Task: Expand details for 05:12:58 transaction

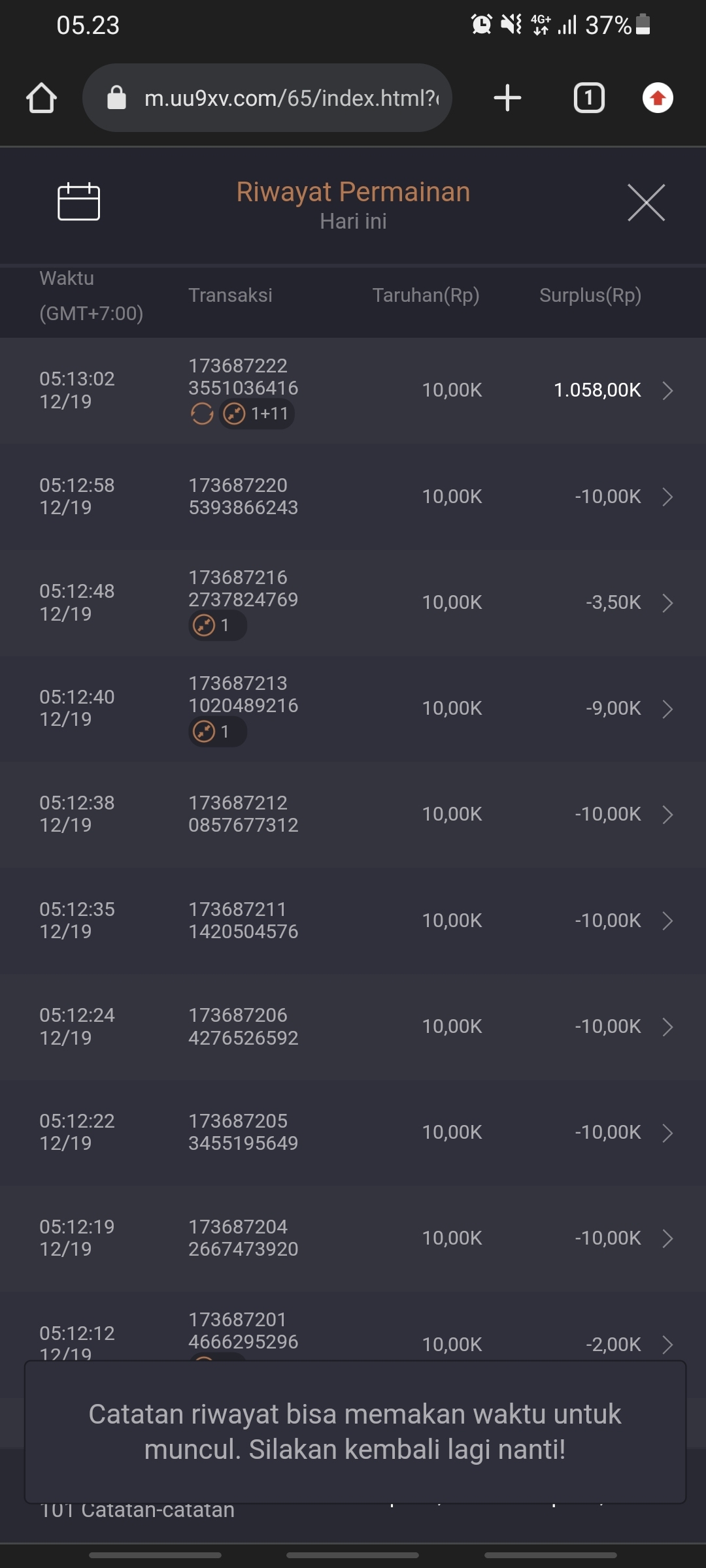Action: coord(667,497)
